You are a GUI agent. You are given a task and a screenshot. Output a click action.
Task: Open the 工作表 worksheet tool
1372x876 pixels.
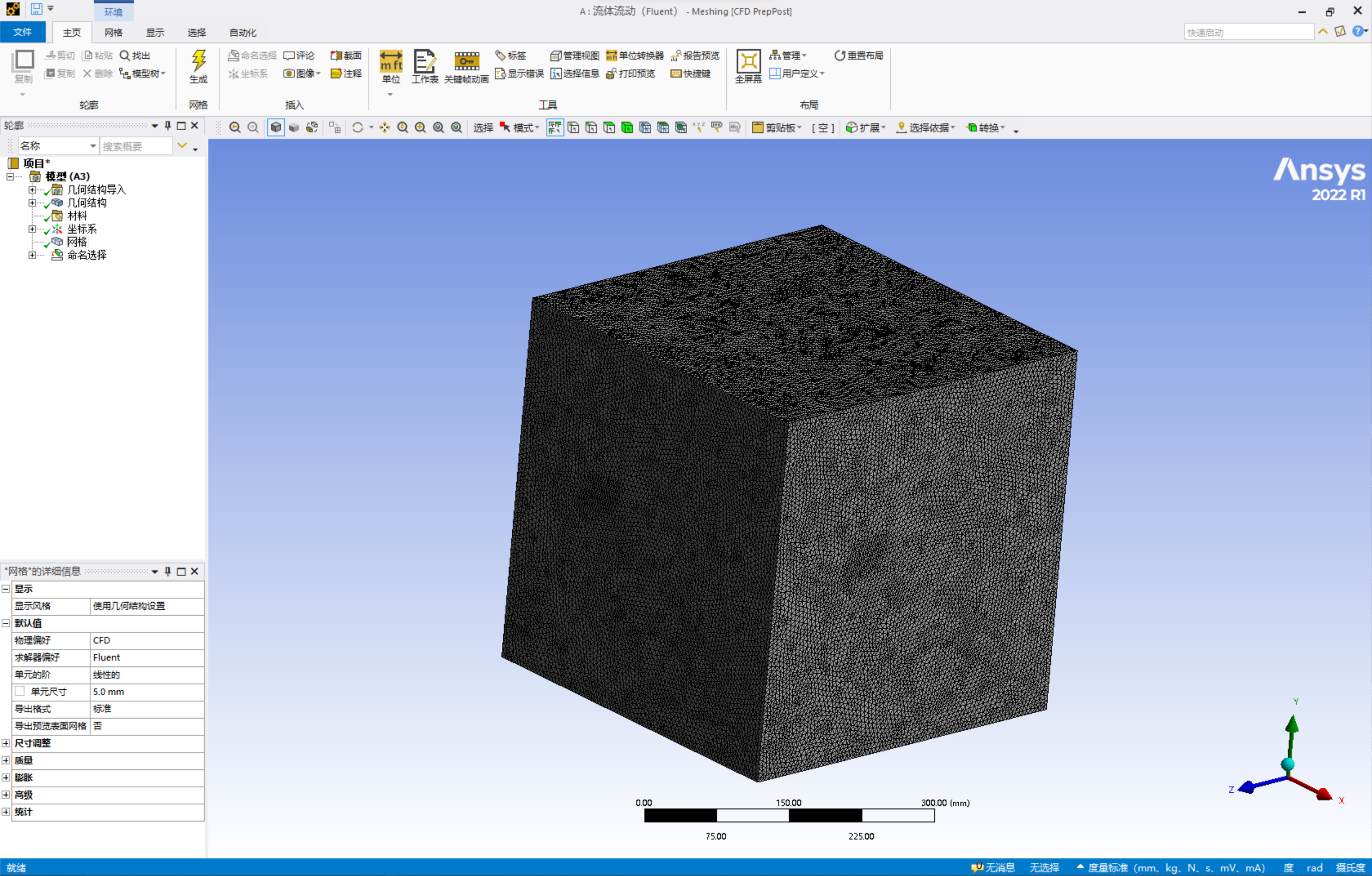[425, 66]
